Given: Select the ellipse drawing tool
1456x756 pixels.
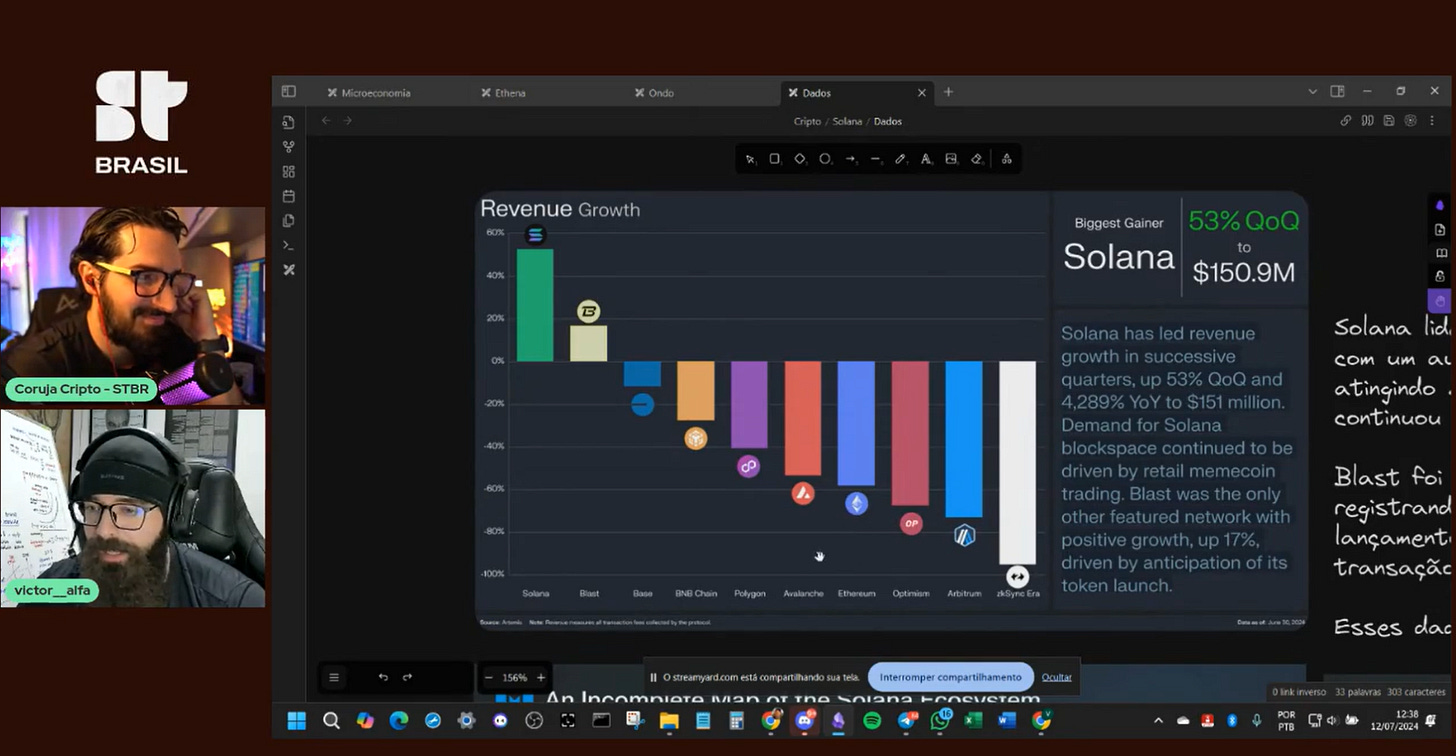Looking at the screenshot, I should click(825, 159).
